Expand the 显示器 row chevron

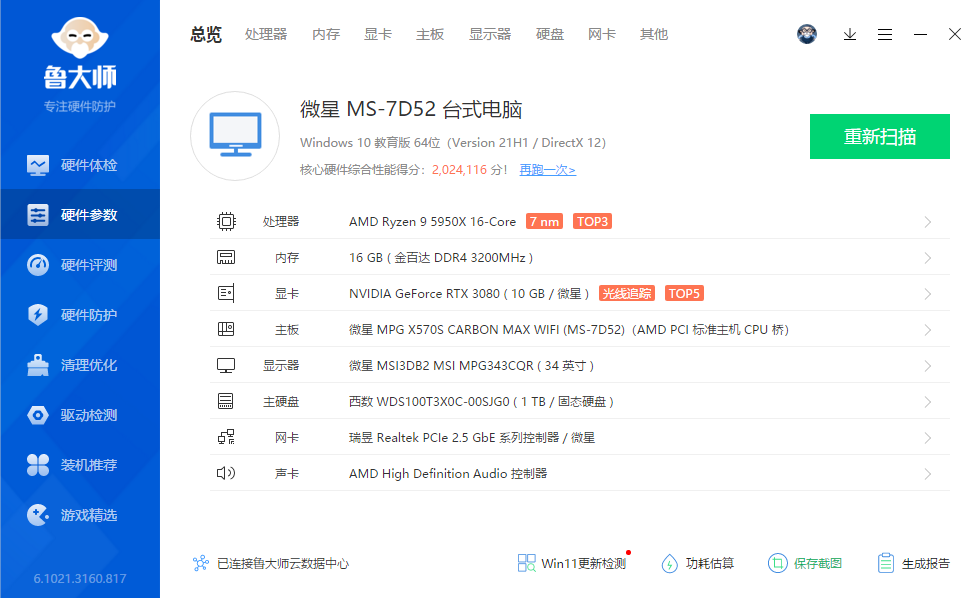tap(928, 366)
